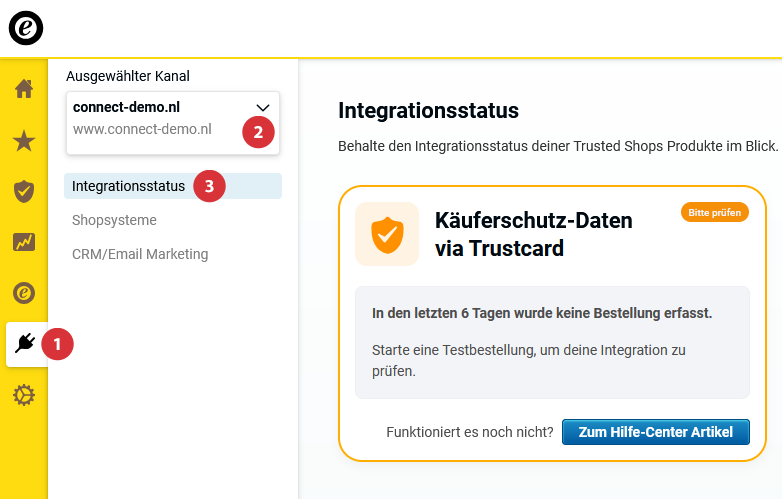Click the Bitte prüfen status badge

pyautogui.click(x=714, y=212)
